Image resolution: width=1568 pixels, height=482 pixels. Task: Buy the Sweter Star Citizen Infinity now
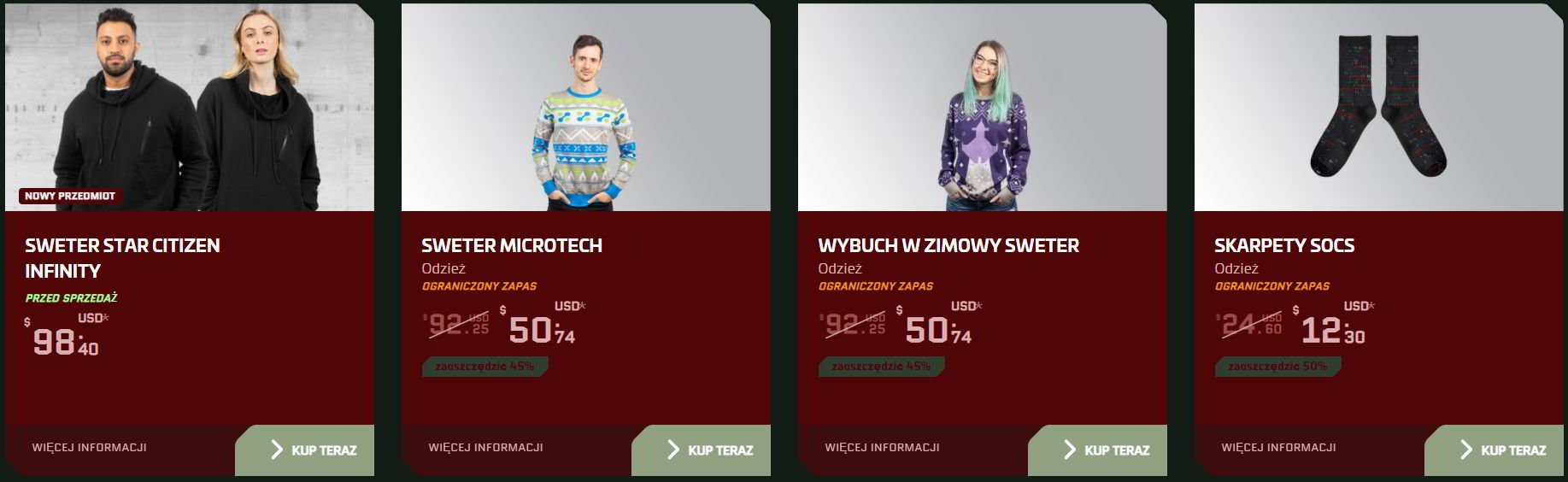pyautogui.click(x=305, y=450)
